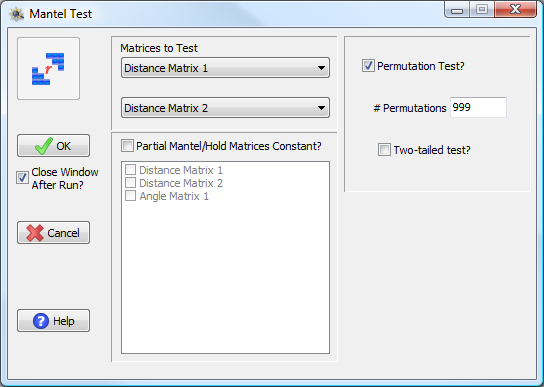544x387 pixels.
Task: Open the Distance Matrix 1 dropdown
Action: [x=225, y=68]
